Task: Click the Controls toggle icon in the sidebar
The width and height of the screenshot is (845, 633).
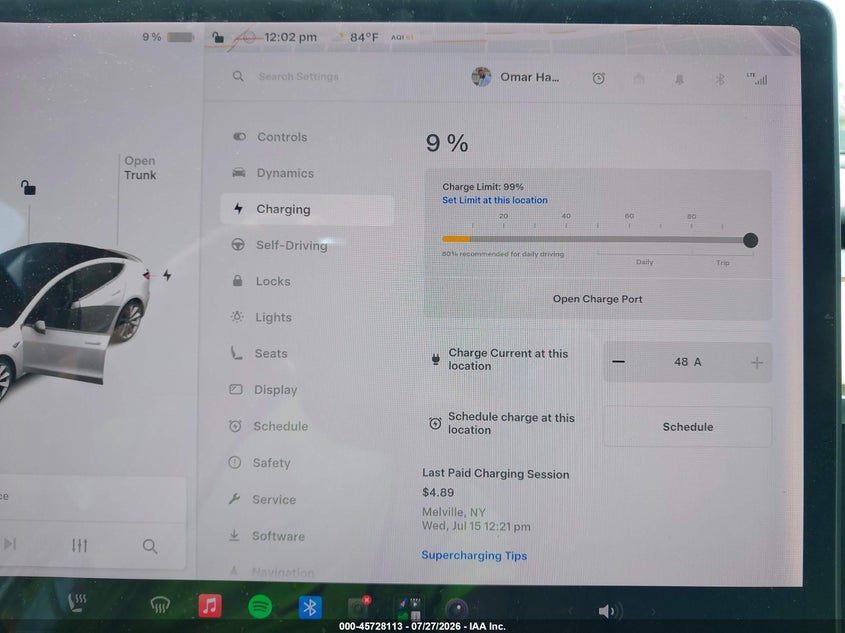Action: pyautogui.click(x=239, y=136)
